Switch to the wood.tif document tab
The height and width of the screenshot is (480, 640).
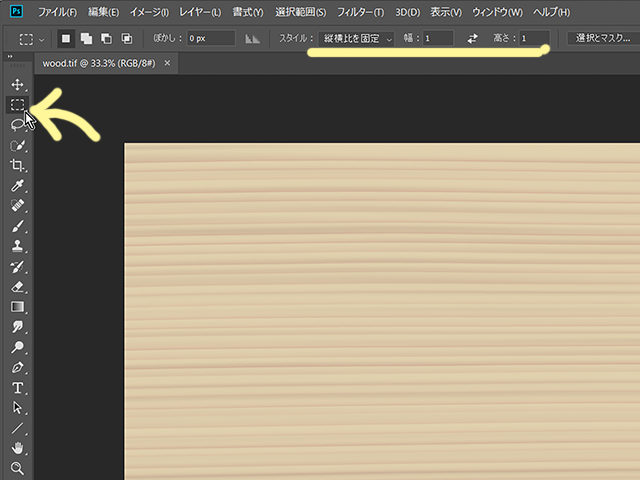click(99, 64)
